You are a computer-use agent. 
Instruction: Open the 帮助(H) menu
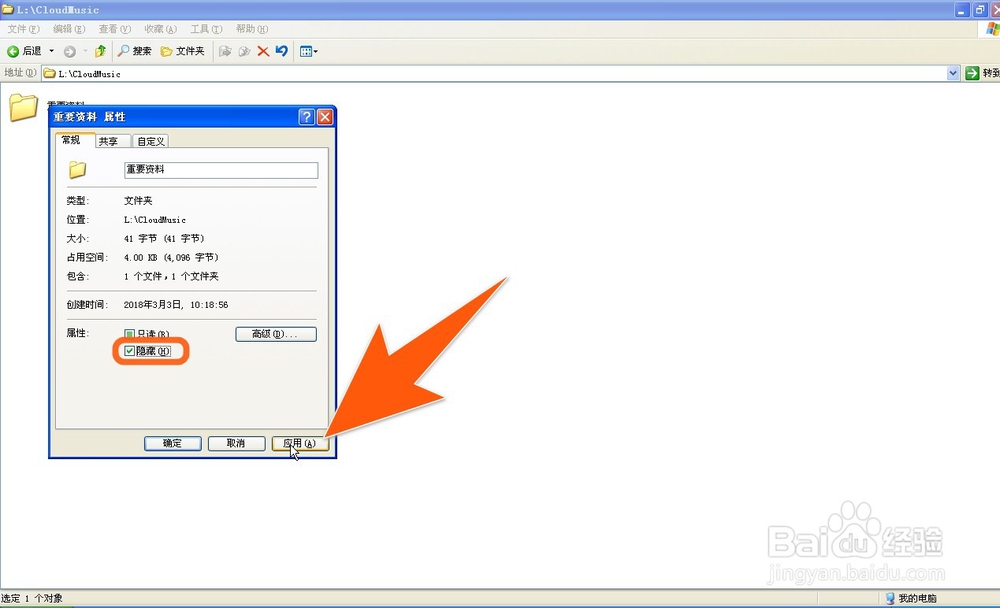[252, 29]
